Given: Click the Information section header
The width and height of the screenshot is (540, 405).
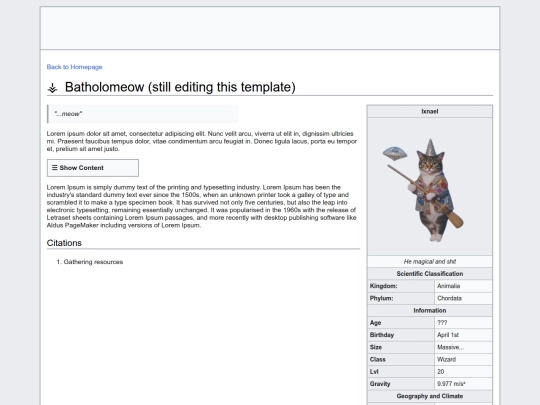Looking at the screenshot, I should tap(430, 311).
